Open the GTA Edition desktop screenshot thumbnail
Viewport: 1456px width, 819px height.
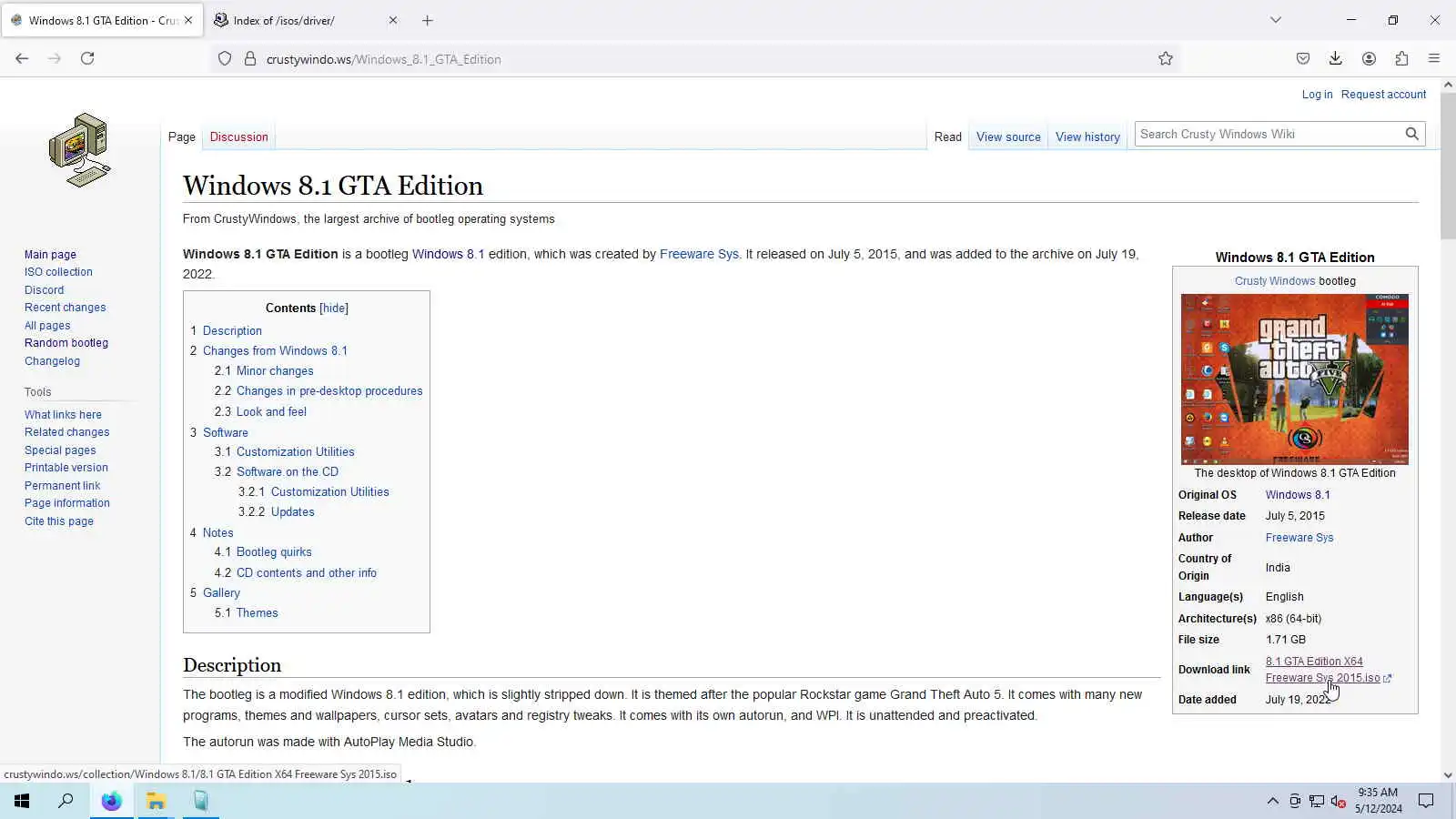[1294, 379]
